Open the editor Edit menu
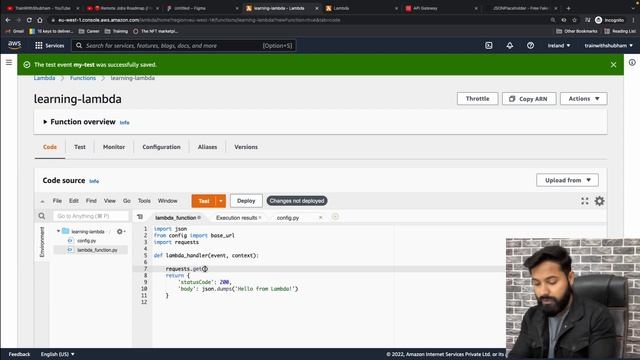Image resolution: width=640 pixels, height=360 pixels. coord(73,201)
